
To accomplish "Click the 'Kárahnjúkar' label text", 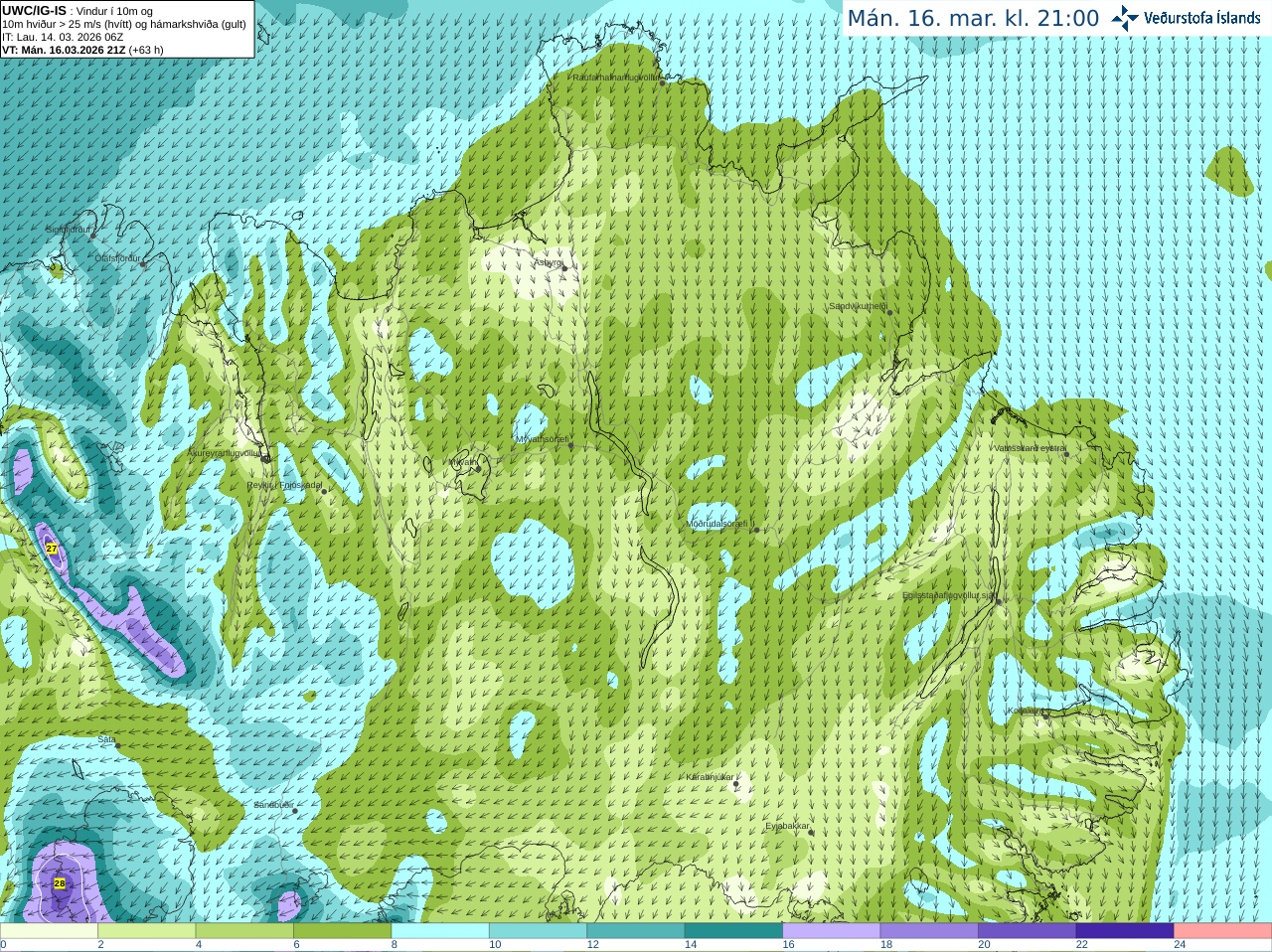I will (711, 777).
